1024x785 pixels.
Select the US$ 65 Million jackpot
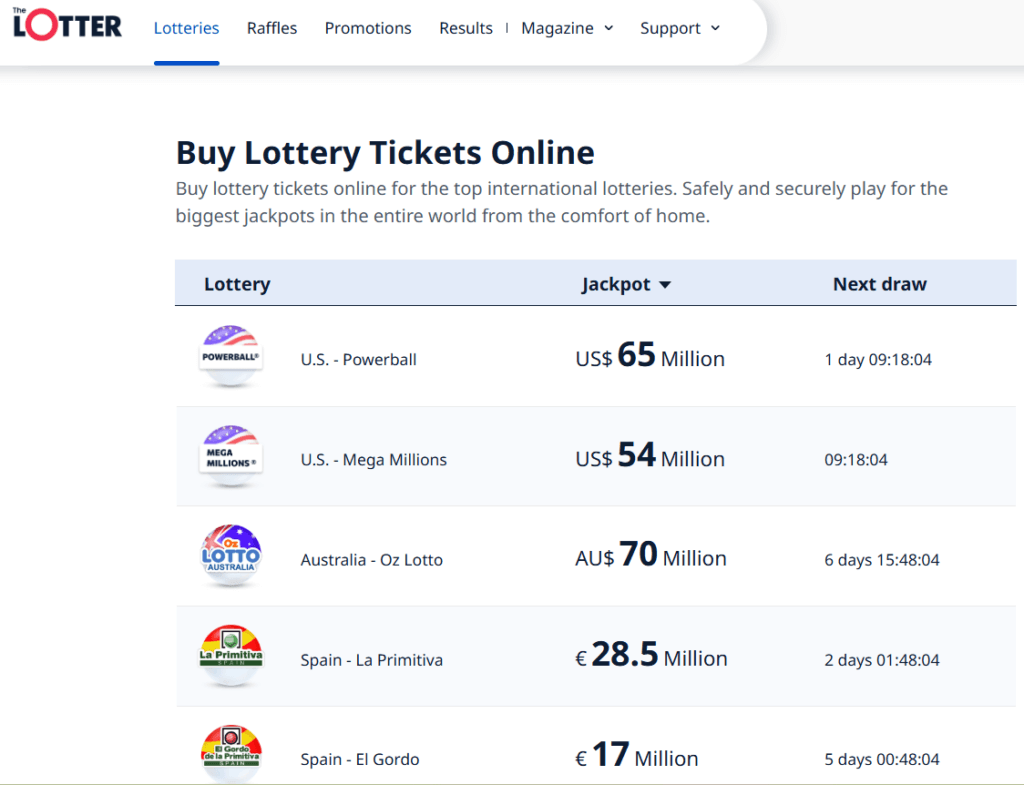(x=650, y=356)
